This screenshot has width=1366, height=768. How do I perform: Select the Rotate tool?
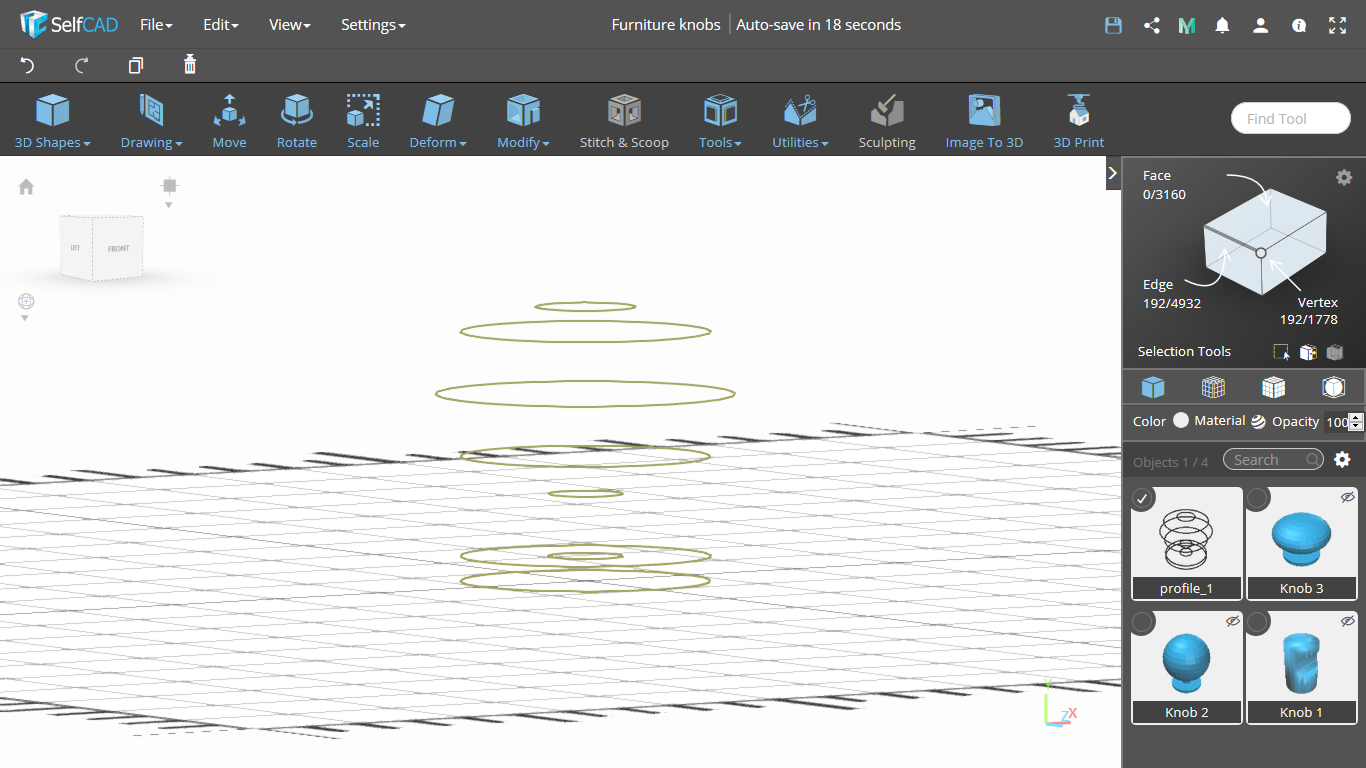[x=296, y=121]
